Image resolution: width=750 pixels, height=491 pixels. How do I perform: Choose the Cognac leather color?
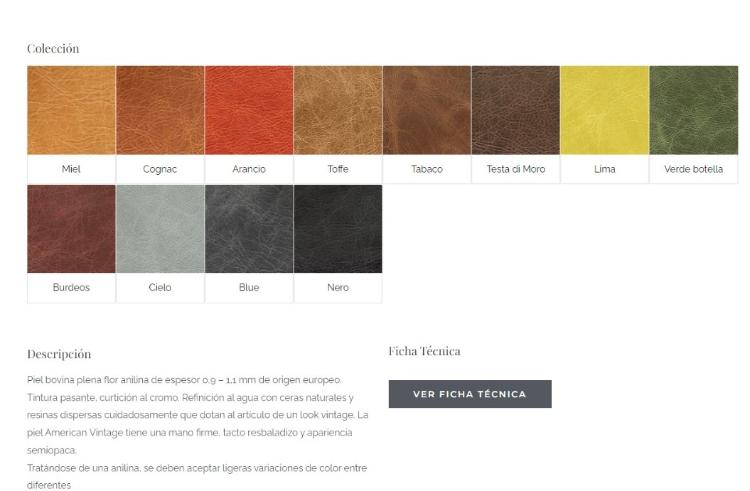[160, 110]
